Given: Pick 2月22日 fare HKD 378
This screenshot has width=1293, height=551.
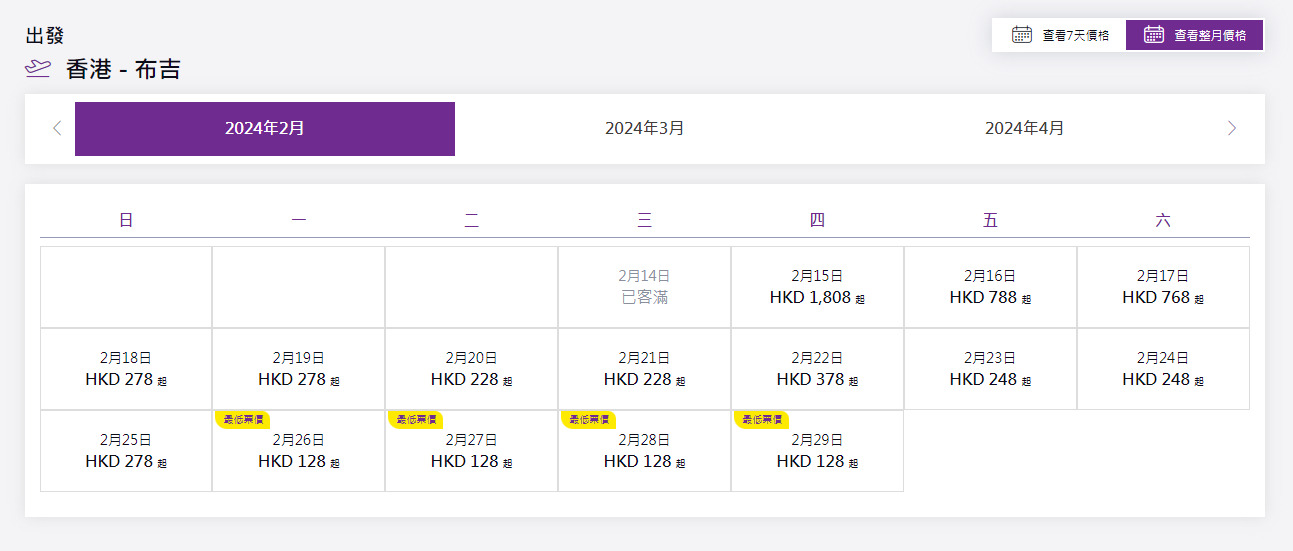Looking at the screenshot, I should click(x=817, y=369).
